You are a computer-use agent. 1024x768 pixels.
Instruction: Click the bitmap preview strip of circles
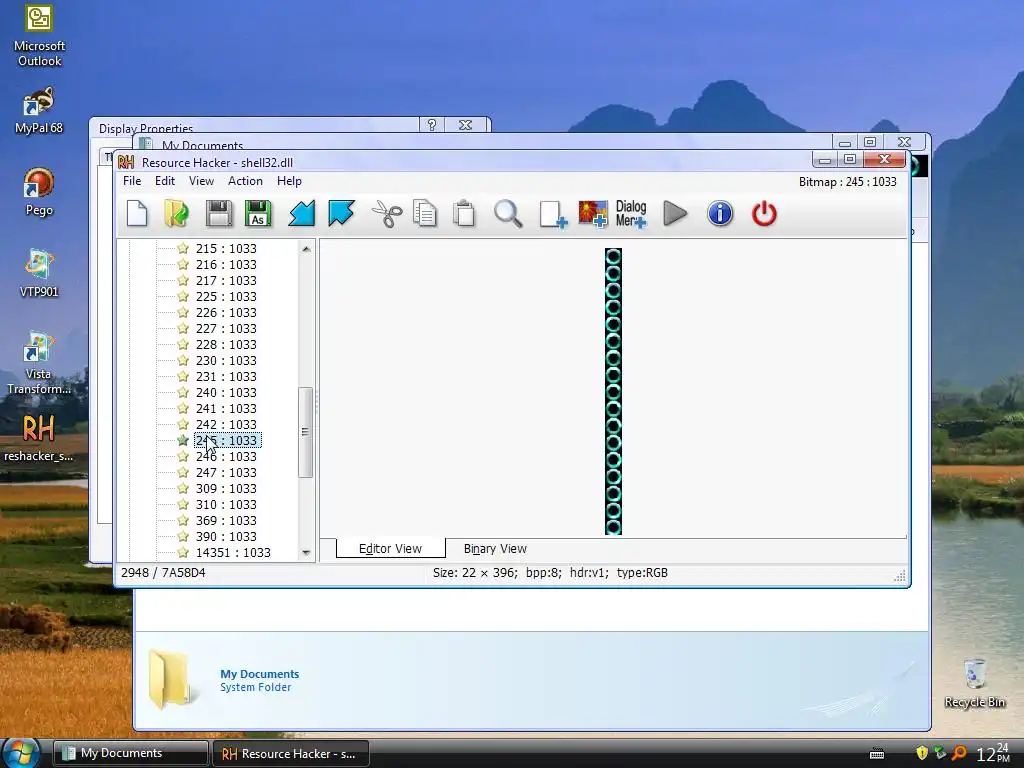[x=613, y=391]
